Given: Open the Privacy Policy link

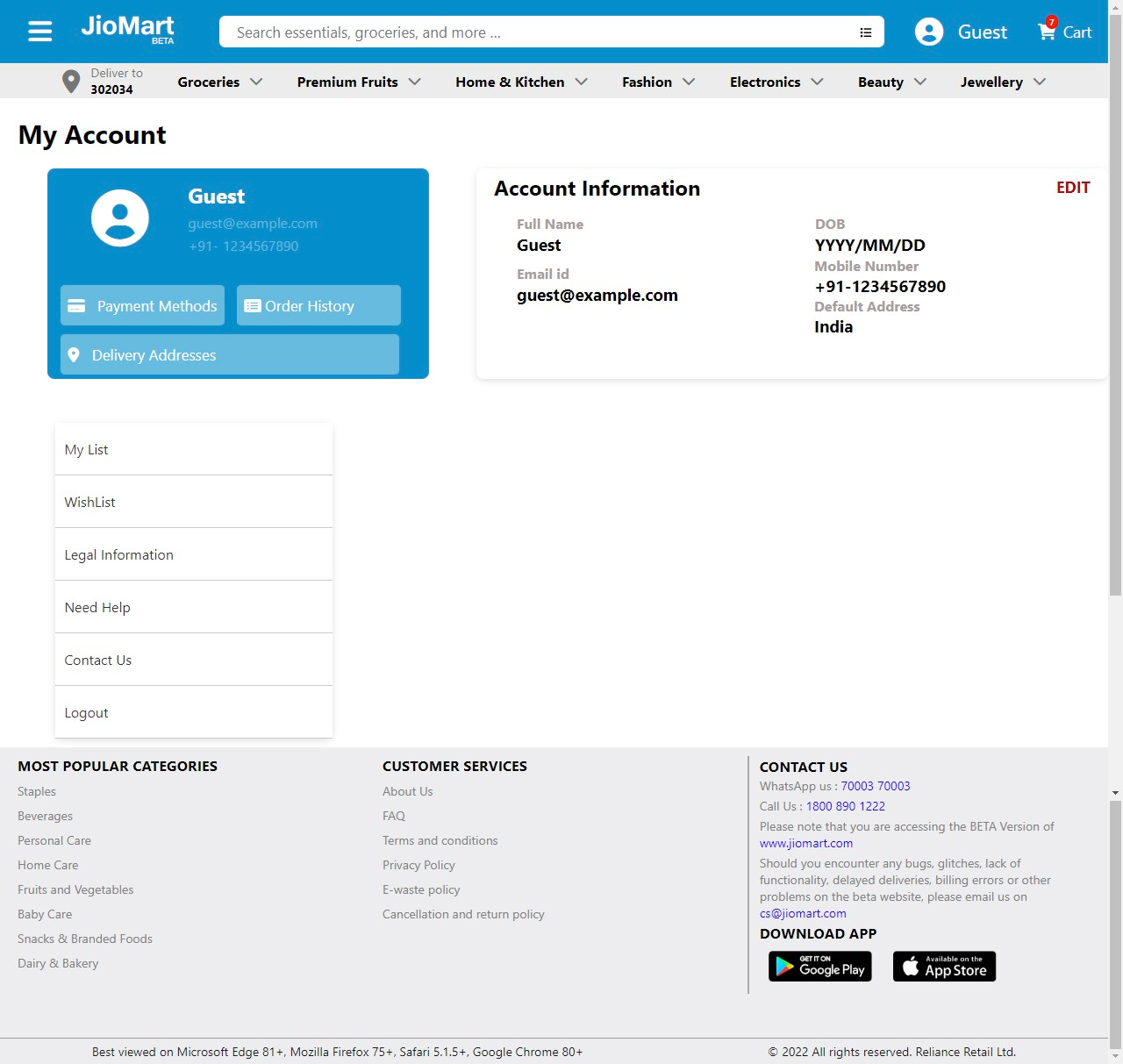Looking at the screenshot, I should [418, 865].
